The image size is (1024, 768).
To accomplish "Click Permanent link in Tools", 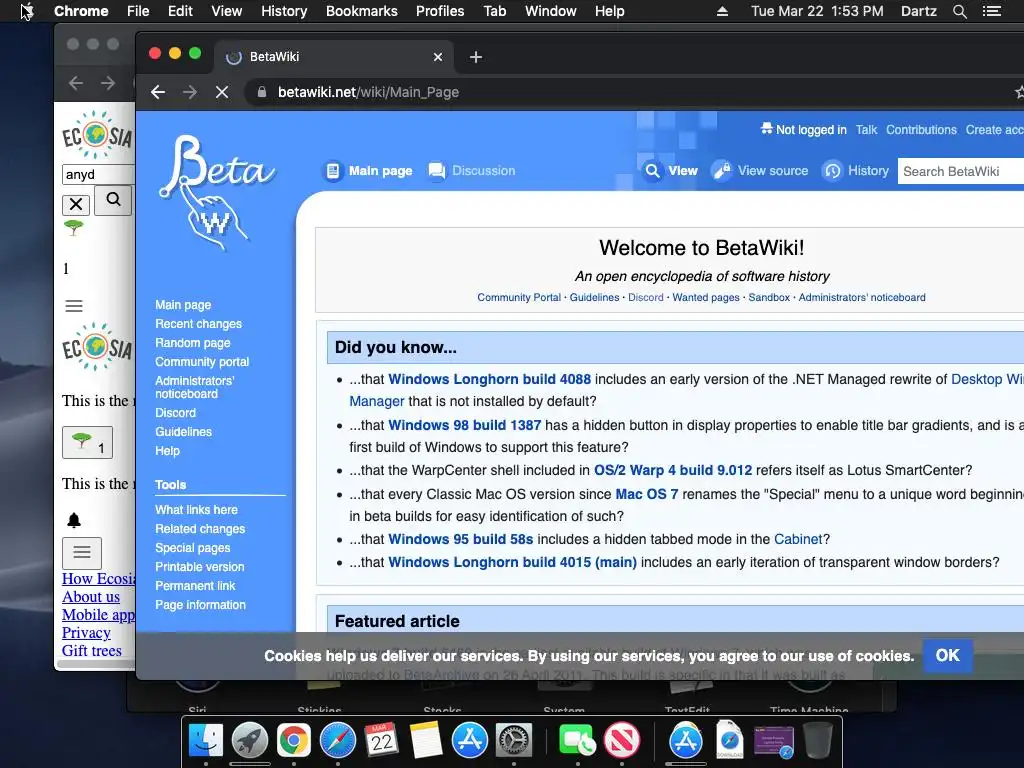I will click(x=195, y=586).
